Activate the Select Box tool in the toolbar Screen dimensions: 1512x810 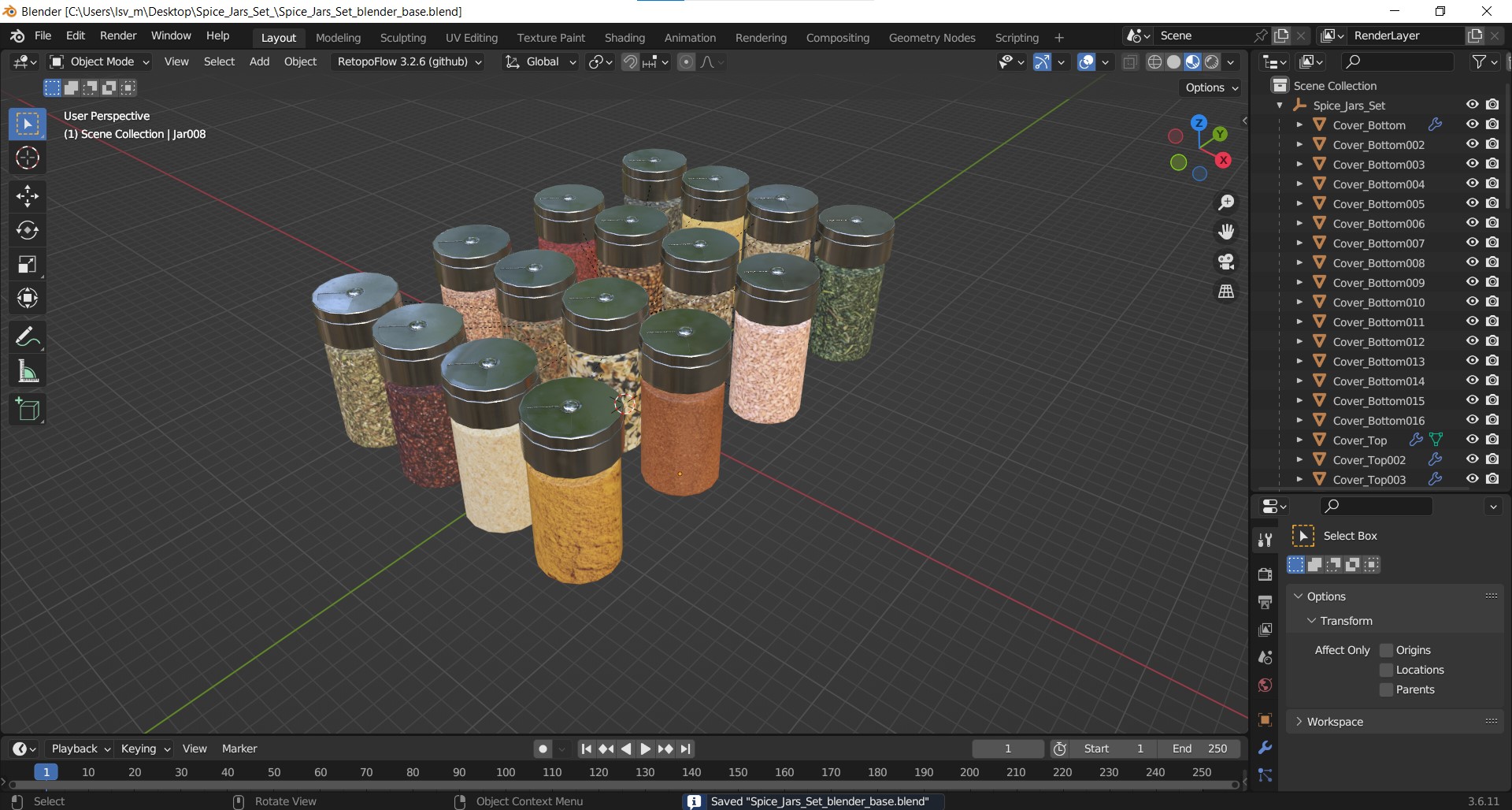pyautogui.click(x=28, y=124)
